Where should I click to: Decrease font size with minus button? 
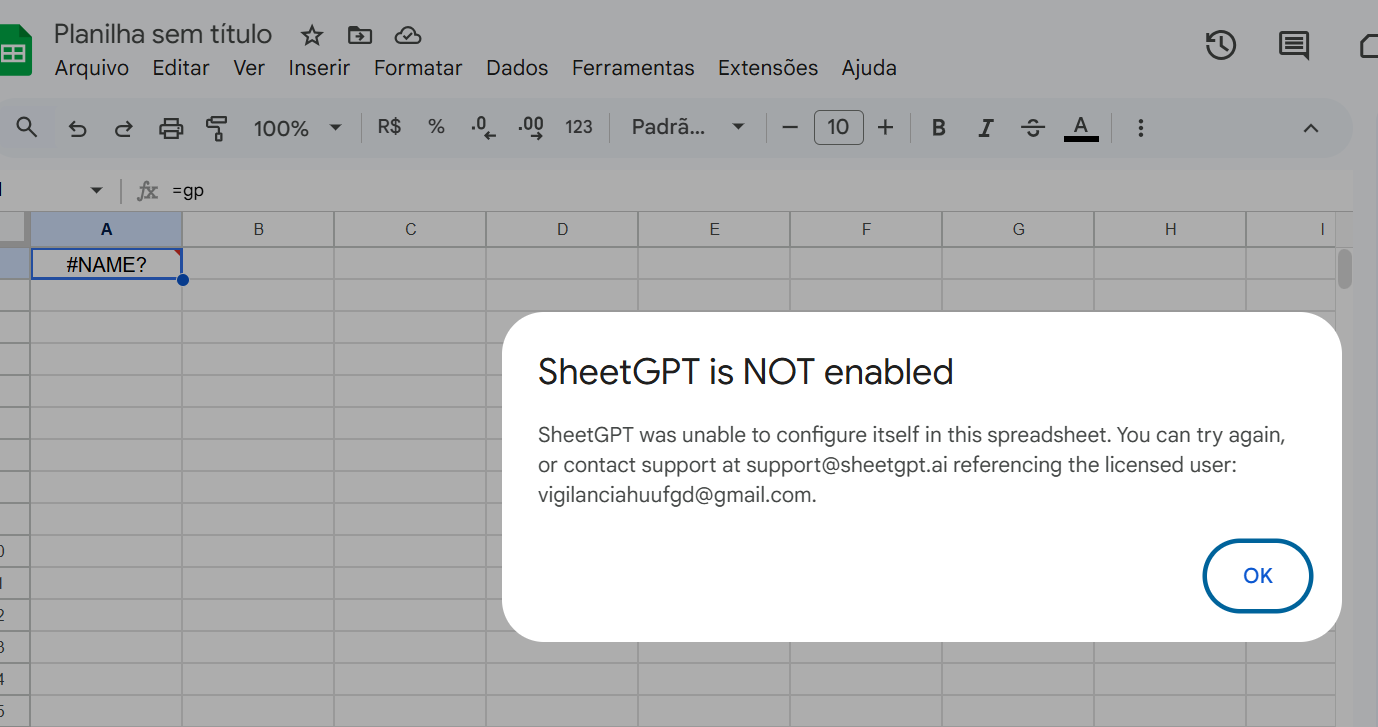[790, 127]
